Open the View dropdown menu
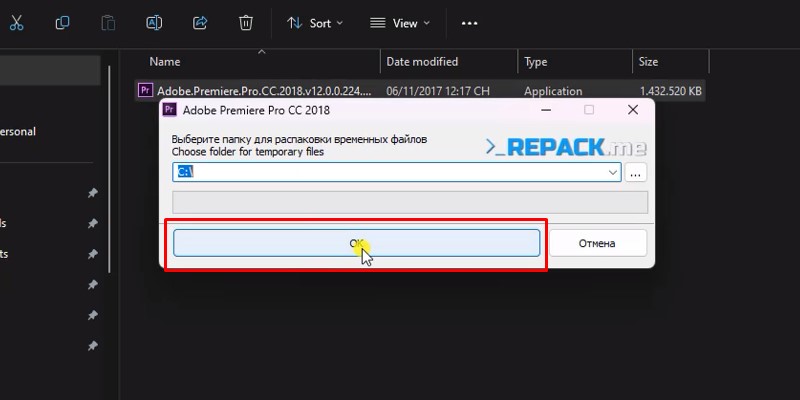 point(400,22)
